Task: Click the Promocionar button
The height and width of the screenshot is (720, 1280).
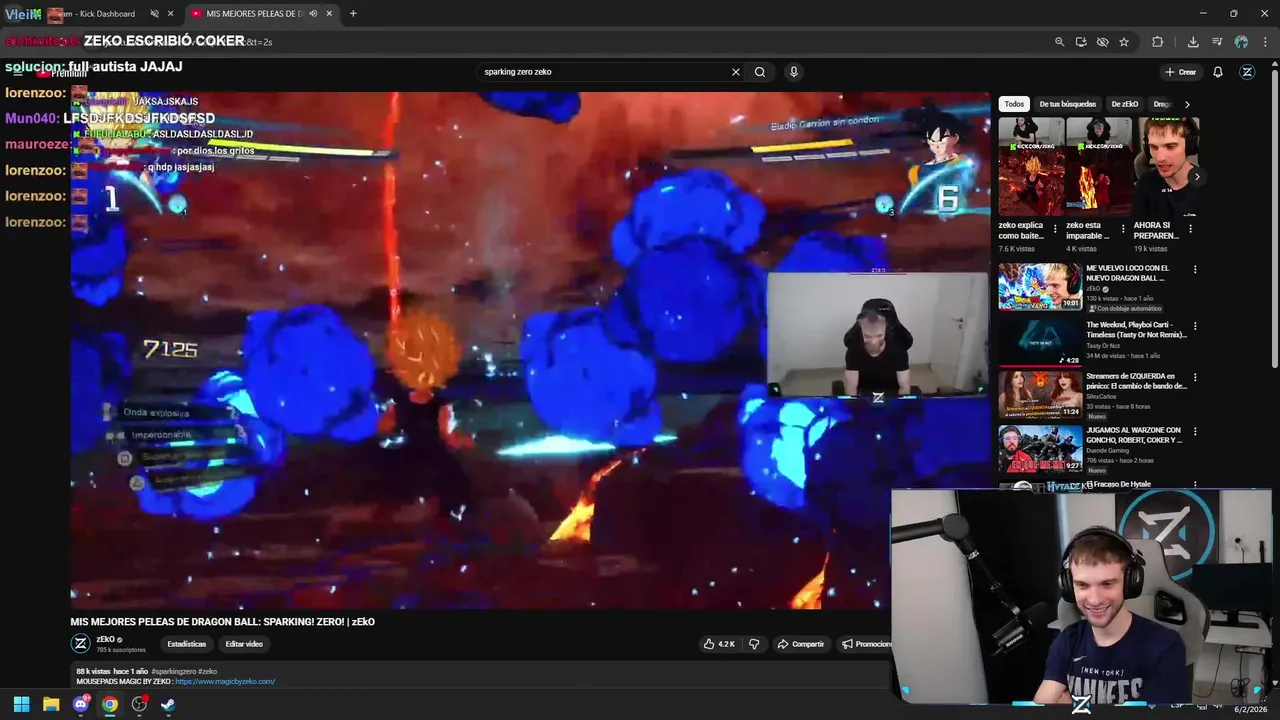Action: (866, 644)
